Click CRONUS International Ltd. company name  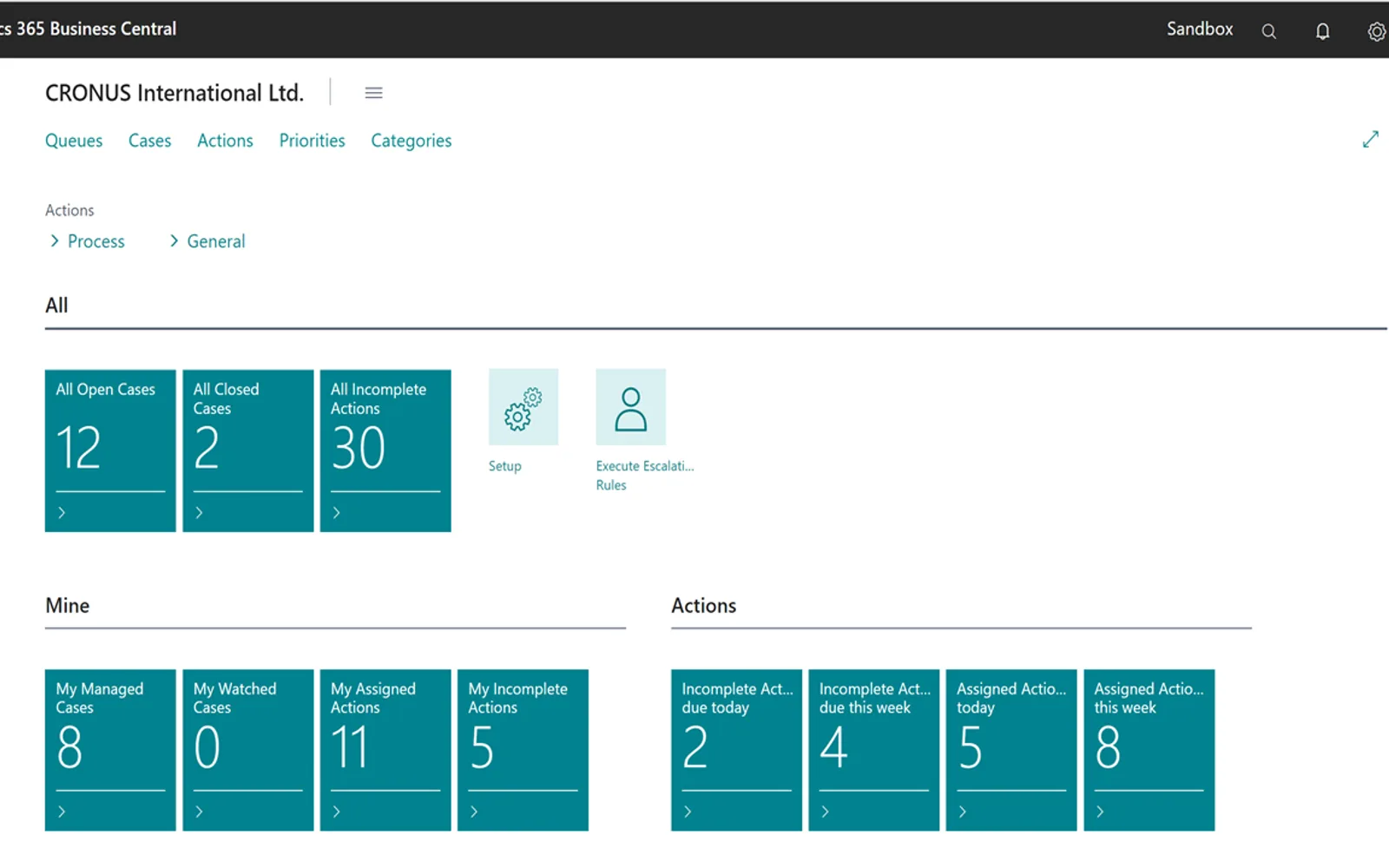point(174,93)
